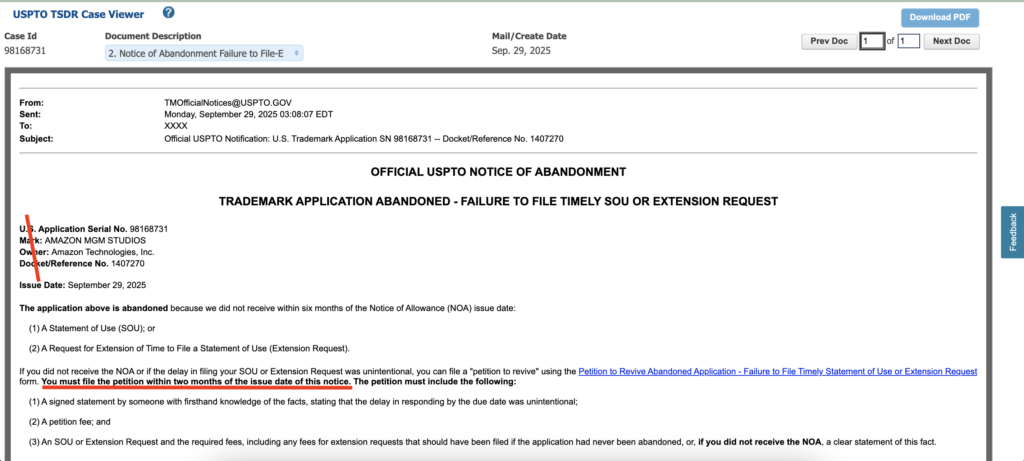Image resolution: width=1024 pixels, height=461 pixels.
Task: Select Case Id value 98168731
Action: tap(25, 50)
